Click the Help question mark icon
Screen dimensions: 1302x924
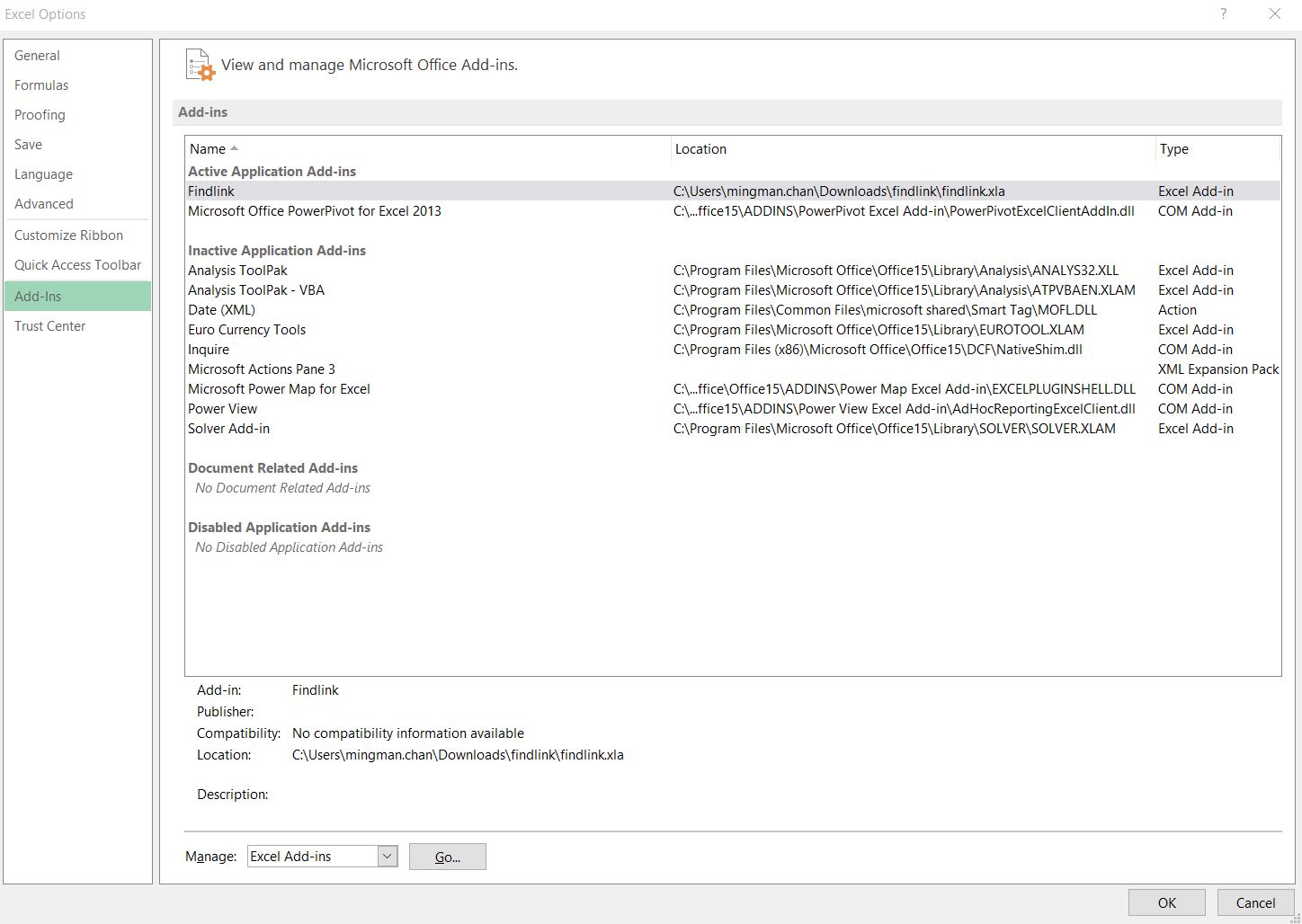(x=1223, y=13)
